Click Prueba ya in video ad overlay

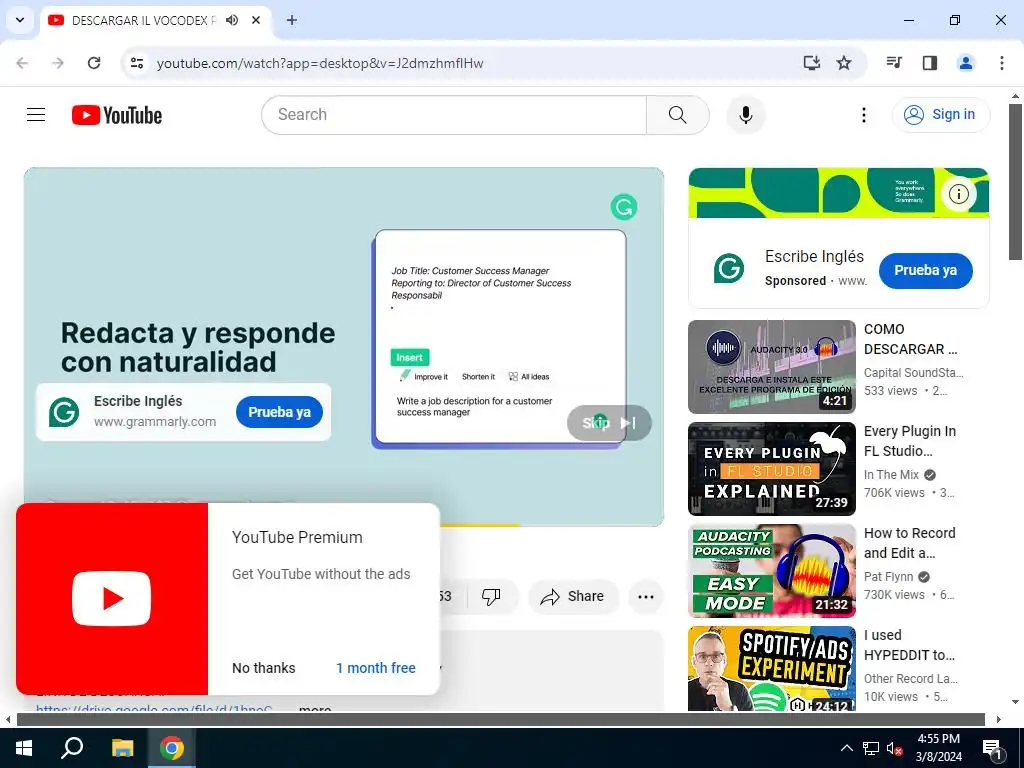click(279, 412)
